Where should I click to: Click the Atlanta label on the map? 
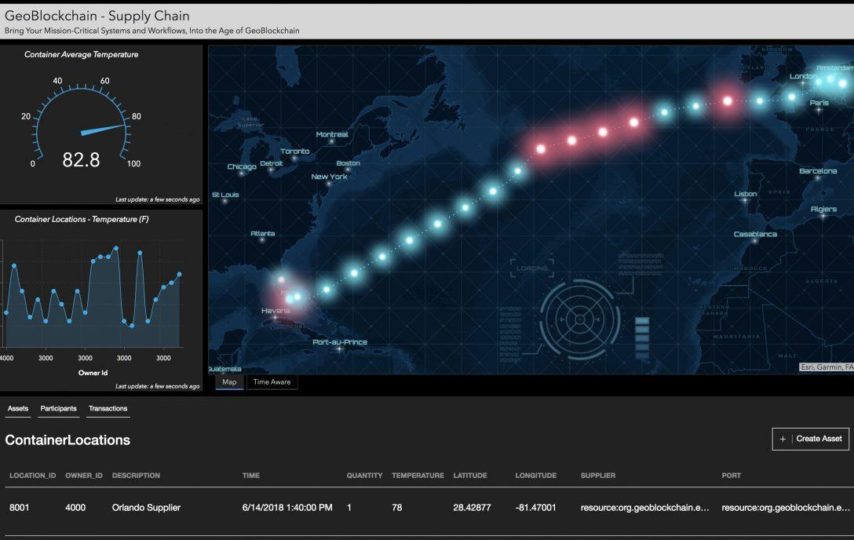[x=263, y=234]
